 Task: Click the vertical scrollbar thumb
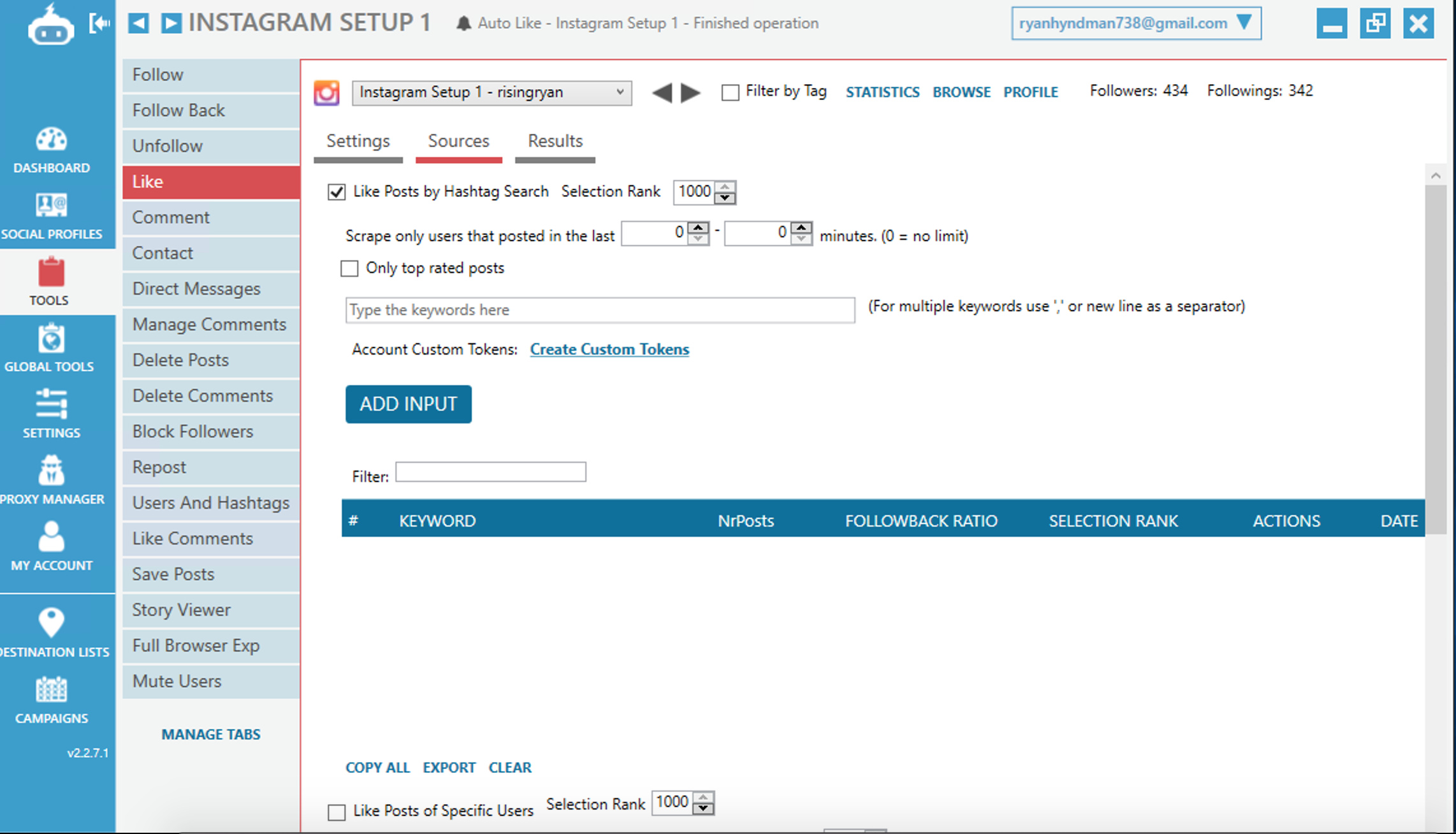1436,360
